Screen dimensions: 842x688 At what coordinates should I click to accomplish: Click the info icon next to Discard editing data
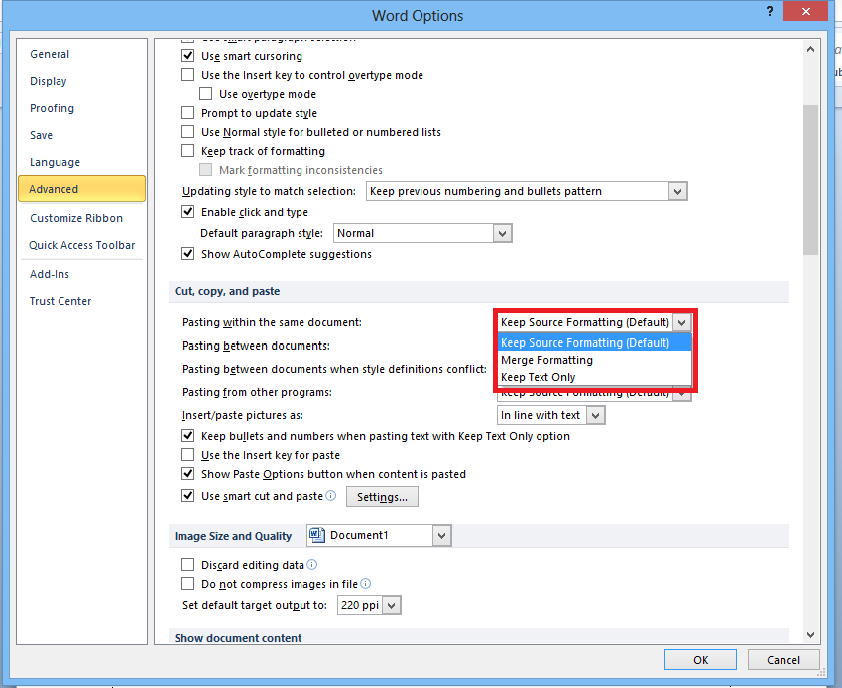click(311, 564)
